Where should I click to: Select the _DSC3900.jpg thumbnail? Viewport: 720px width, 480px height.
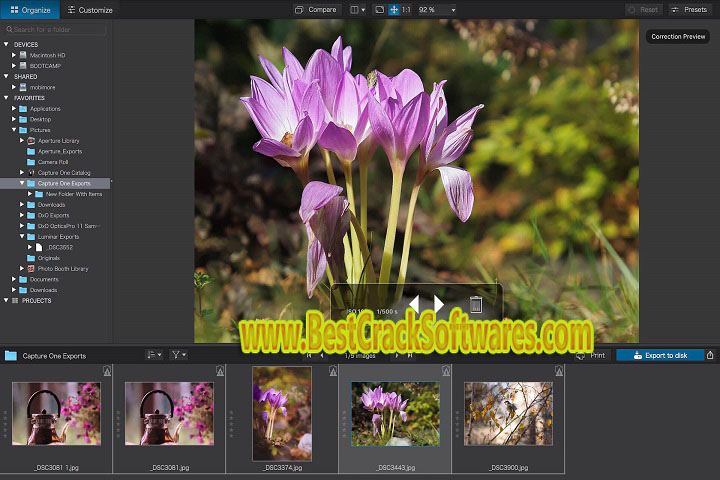508,413
